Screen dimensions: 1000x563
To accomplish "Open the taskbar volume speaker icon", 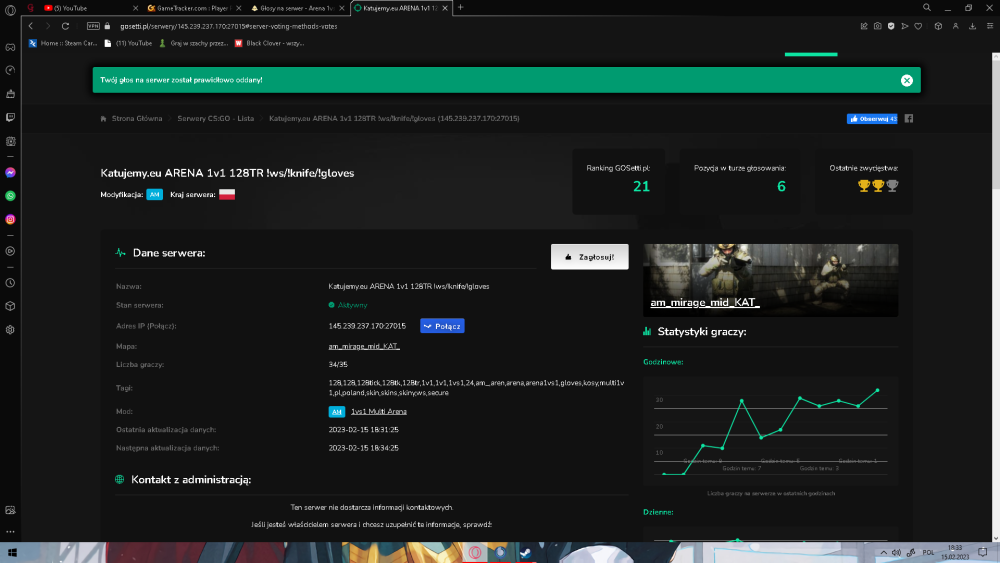I will pos(896,553).
